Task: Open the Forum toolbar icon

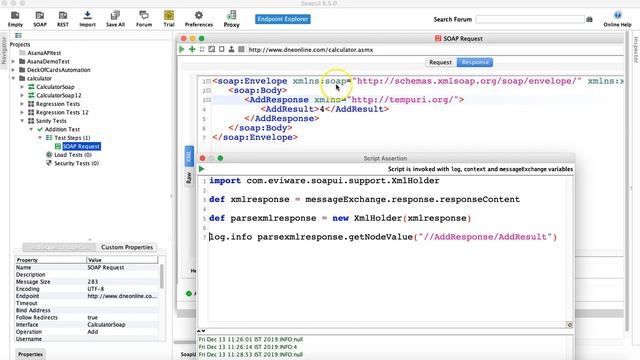Action: point(144,19)
